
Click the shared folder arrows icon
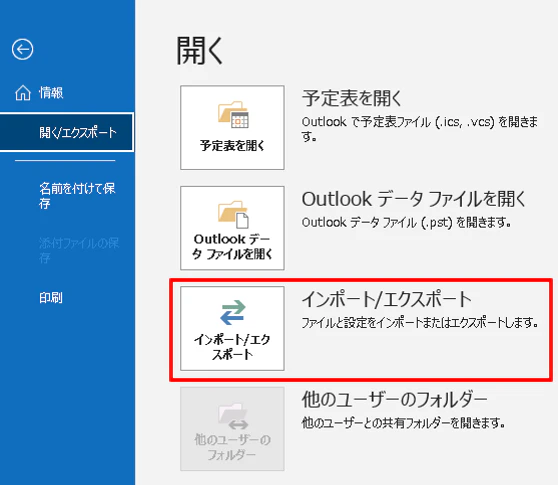[233, 416]
